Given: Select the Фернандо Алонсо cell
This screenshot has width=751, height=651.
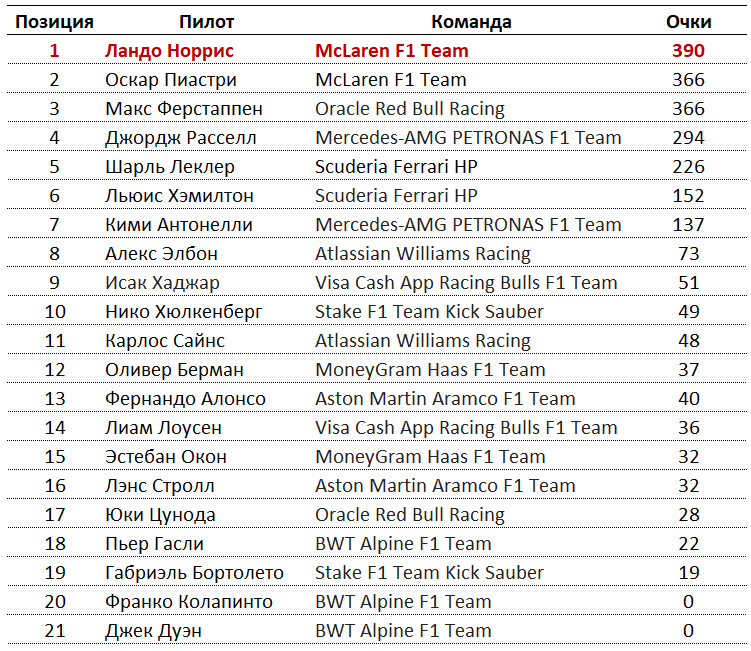Looking at the screenshot, I should [185, 399].
